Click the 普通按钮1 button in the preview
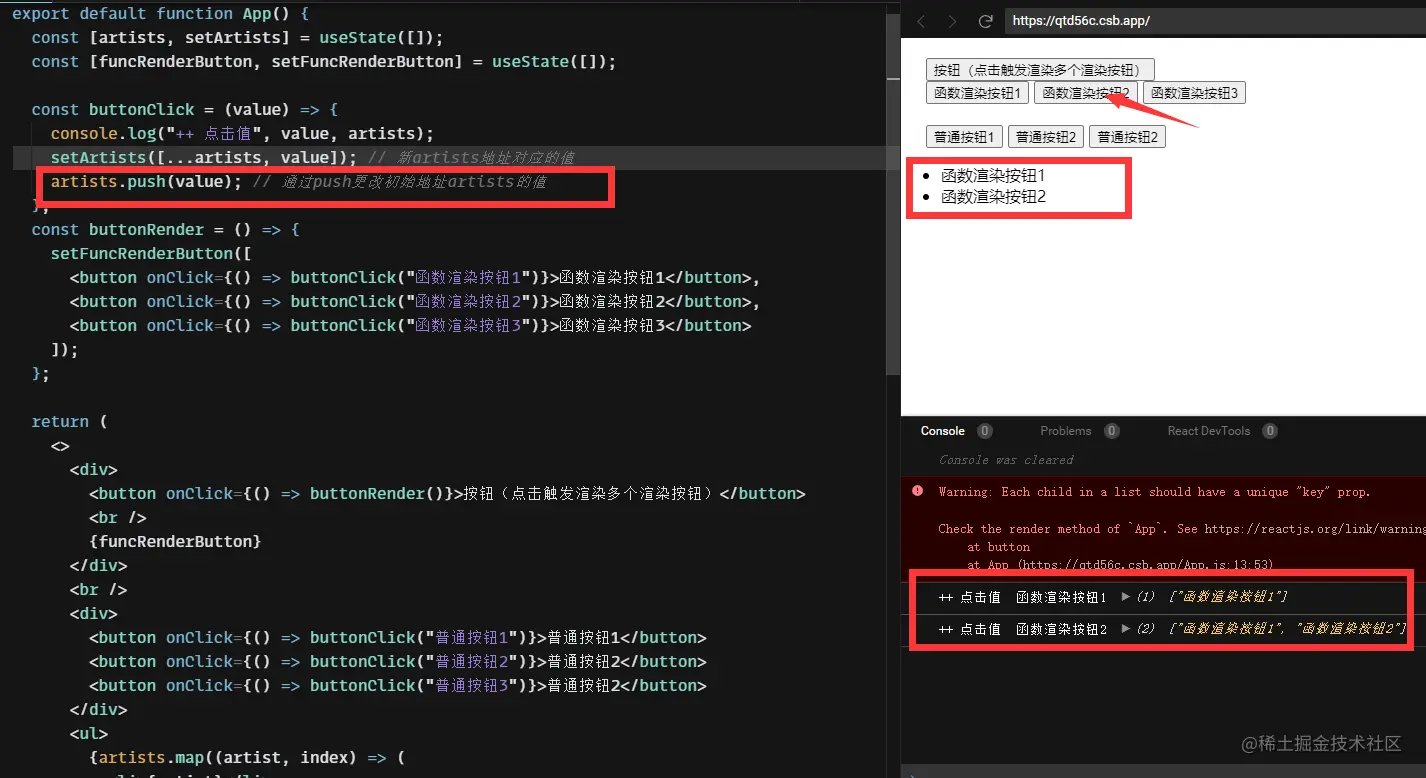 (x=964, y=137)
